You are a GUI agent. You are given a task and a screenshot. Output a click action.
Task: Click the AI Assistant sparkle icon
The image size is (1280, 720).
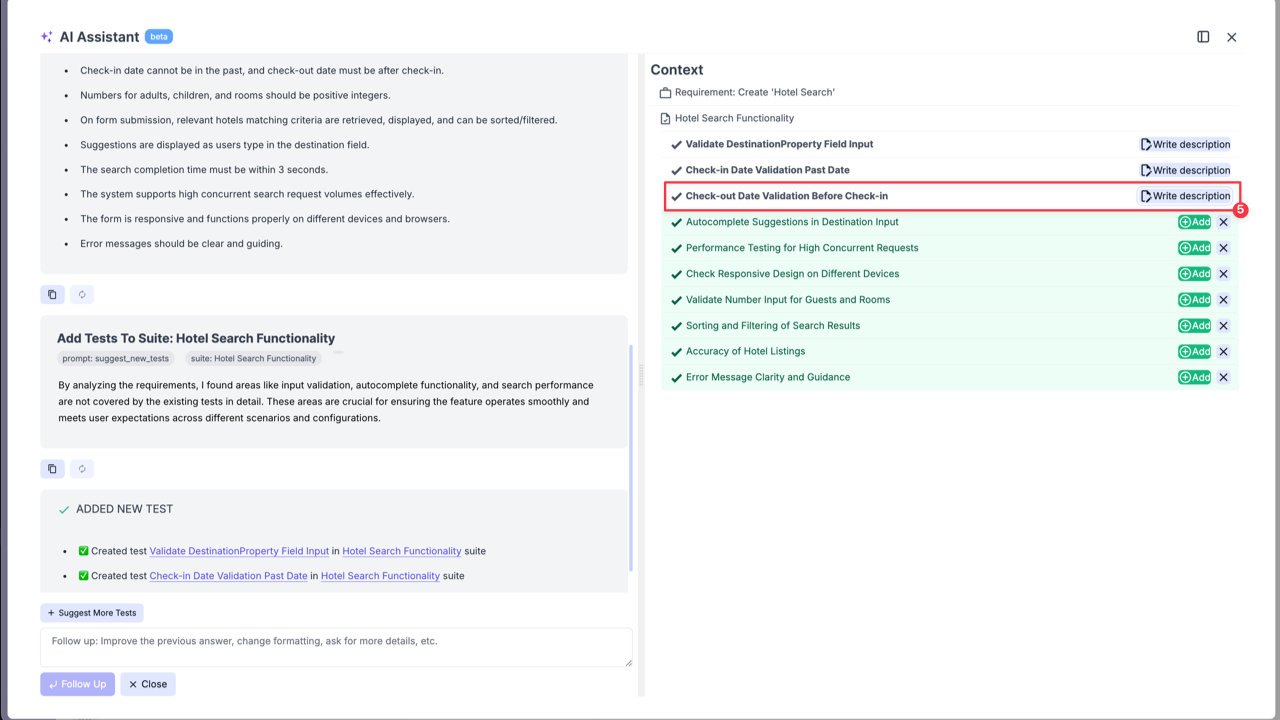click(x=45, y=36)
